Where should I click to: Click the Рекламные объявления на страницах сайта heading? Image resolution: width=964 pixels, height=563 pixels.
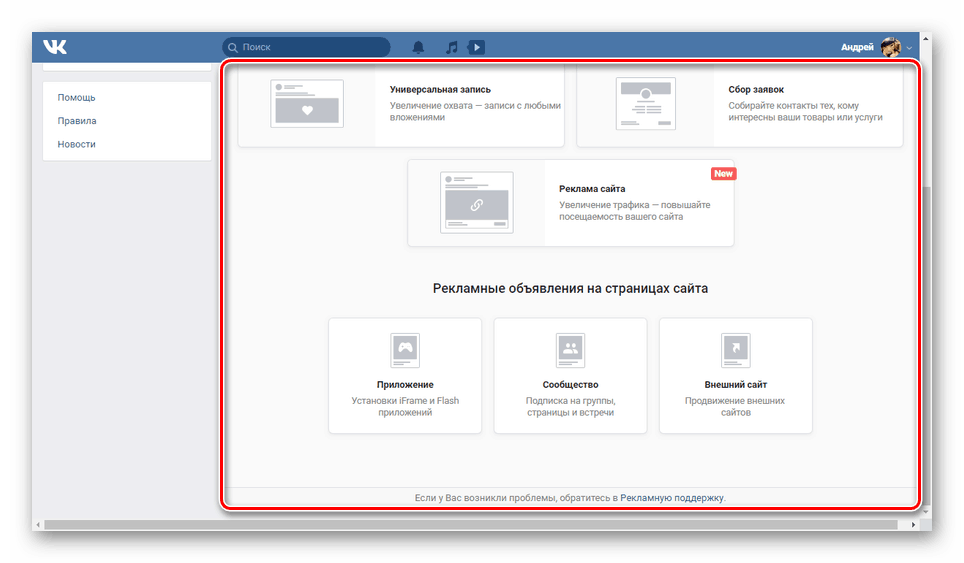pos(571,288)
